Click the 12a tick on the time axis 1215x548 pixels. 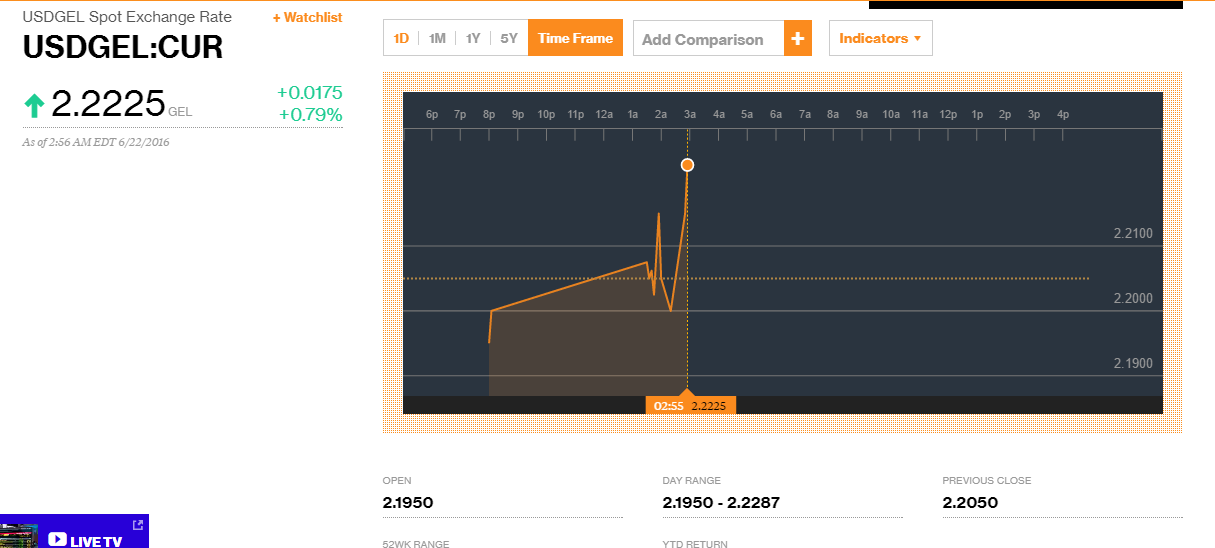tap(604, 115)
